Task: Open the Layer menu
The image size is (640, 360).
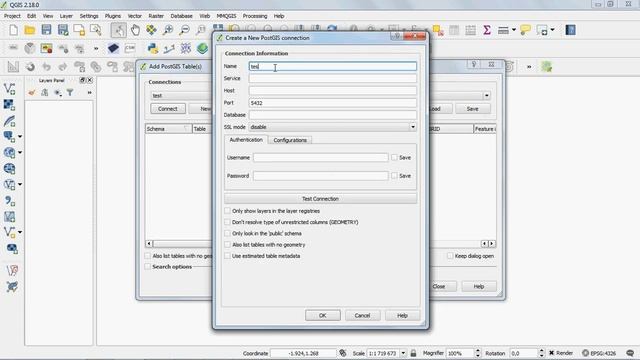Action: [x=66, y=16]
